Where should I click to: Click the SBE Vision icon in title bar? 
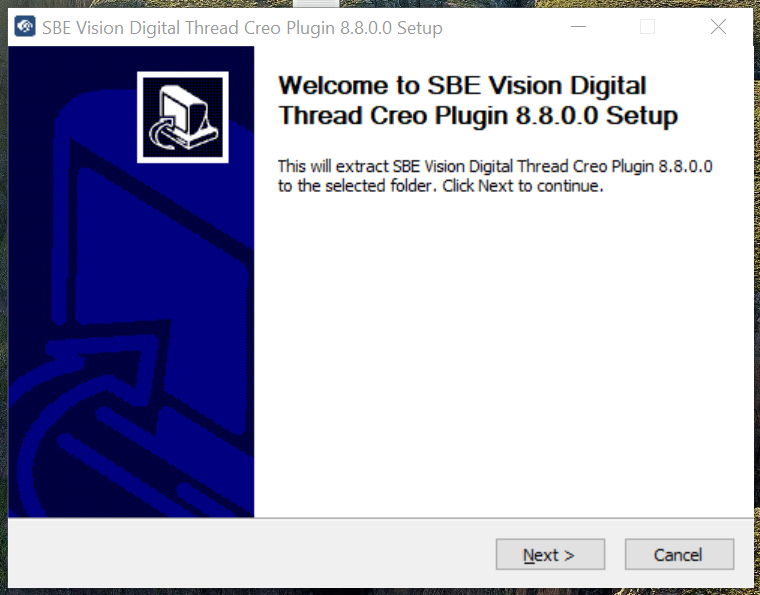(x=25, y=27)
